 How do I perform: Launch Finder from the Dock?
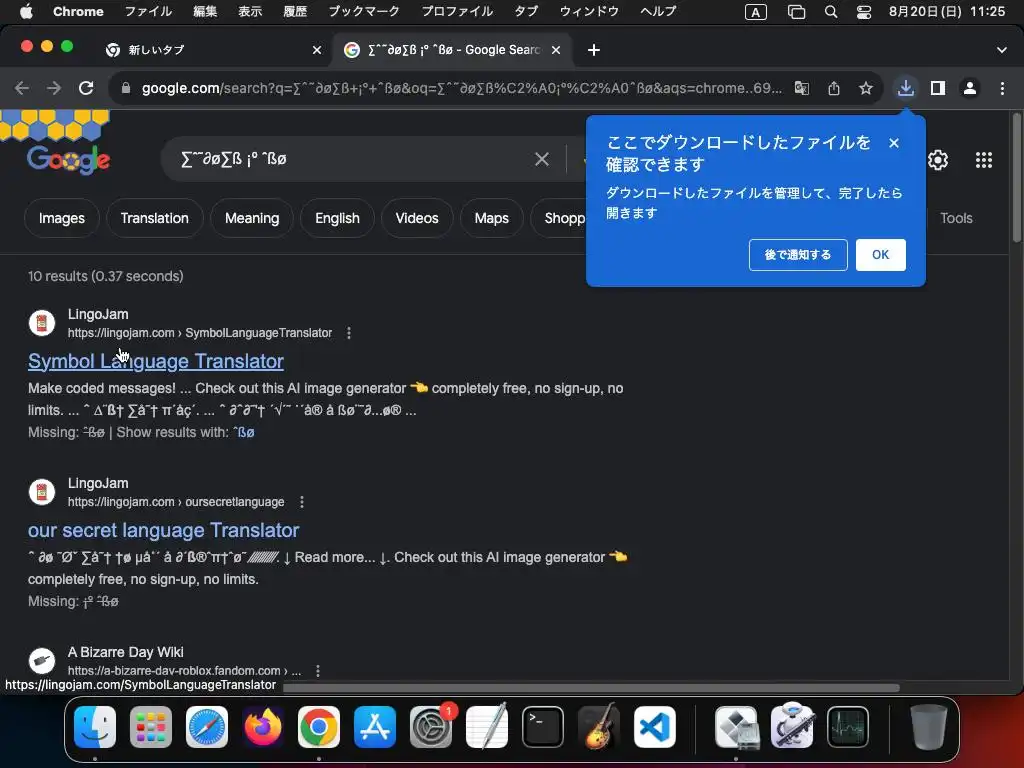tap(95, 727)
